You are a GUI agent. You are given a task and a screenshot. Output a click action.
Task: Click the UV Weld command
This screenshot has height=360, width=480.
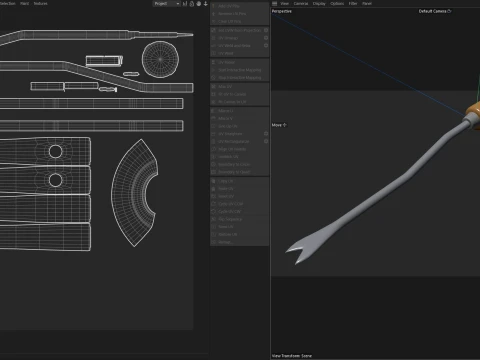[239, 53]
